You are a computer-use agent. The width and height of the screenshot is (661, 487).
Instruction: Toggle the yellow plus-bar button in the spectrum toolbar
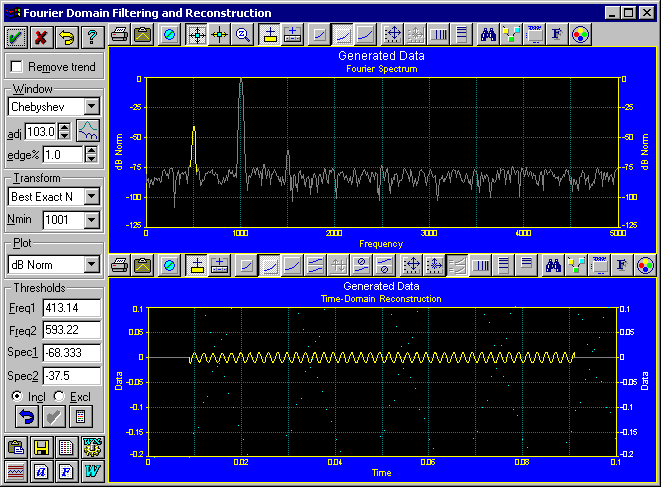coord(270,35)
